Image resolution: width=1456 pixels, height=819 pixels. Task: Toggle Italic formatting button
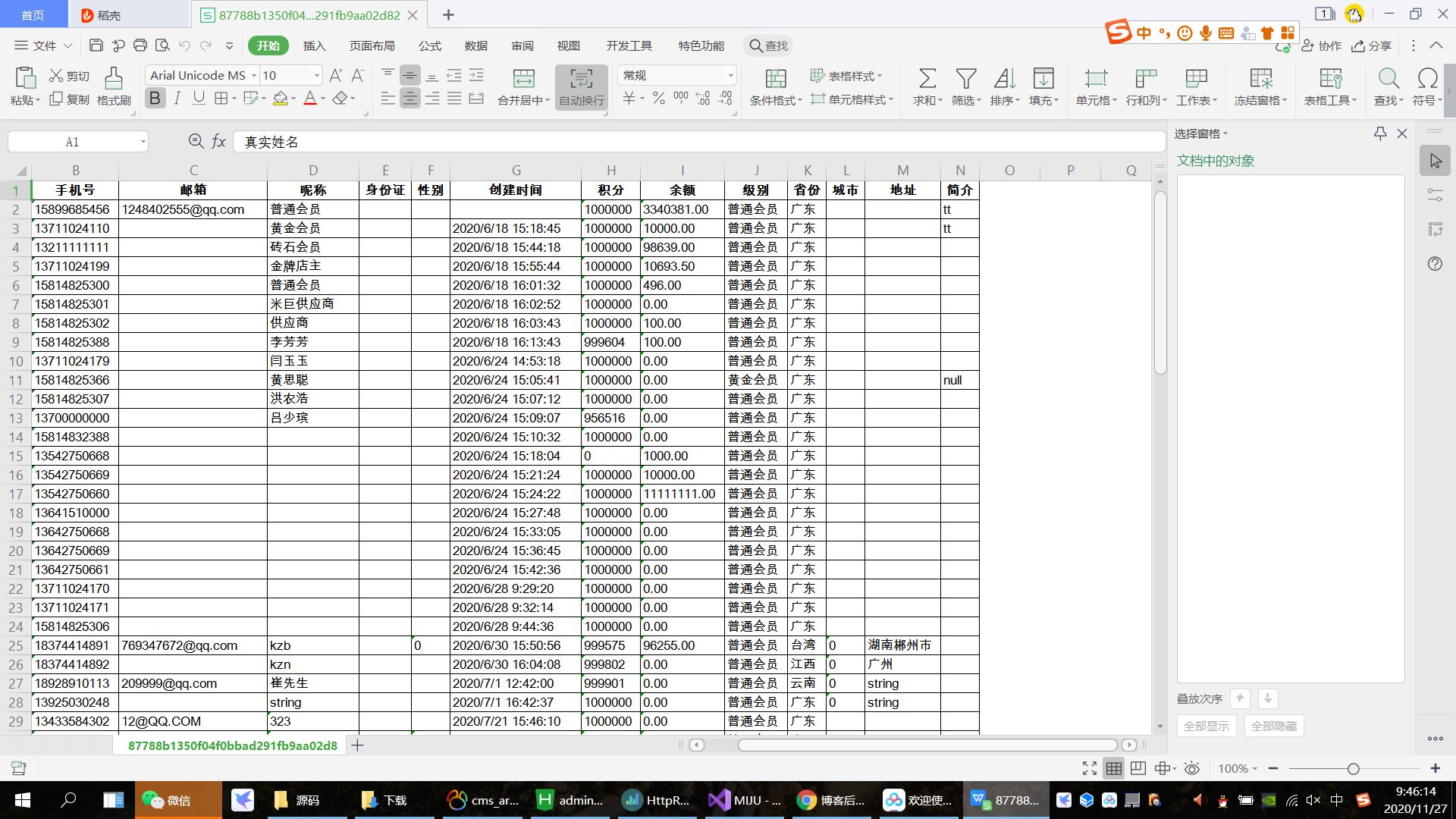click(x=177, y=99)
